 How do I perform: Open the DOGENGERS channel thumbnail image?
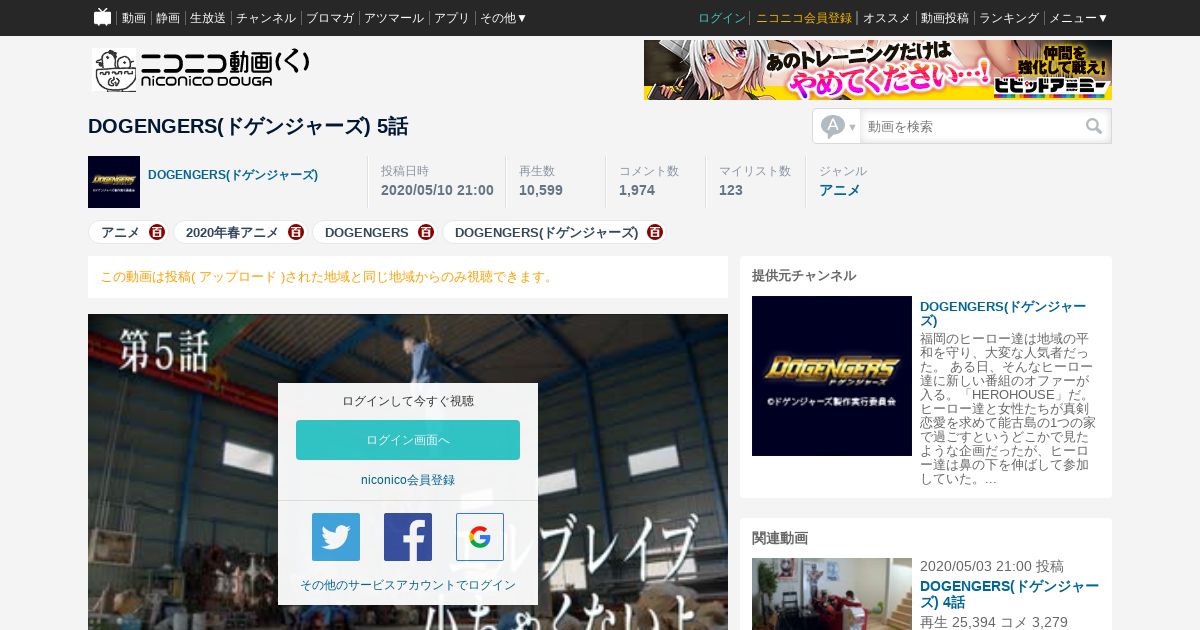[x=832, y=376]
